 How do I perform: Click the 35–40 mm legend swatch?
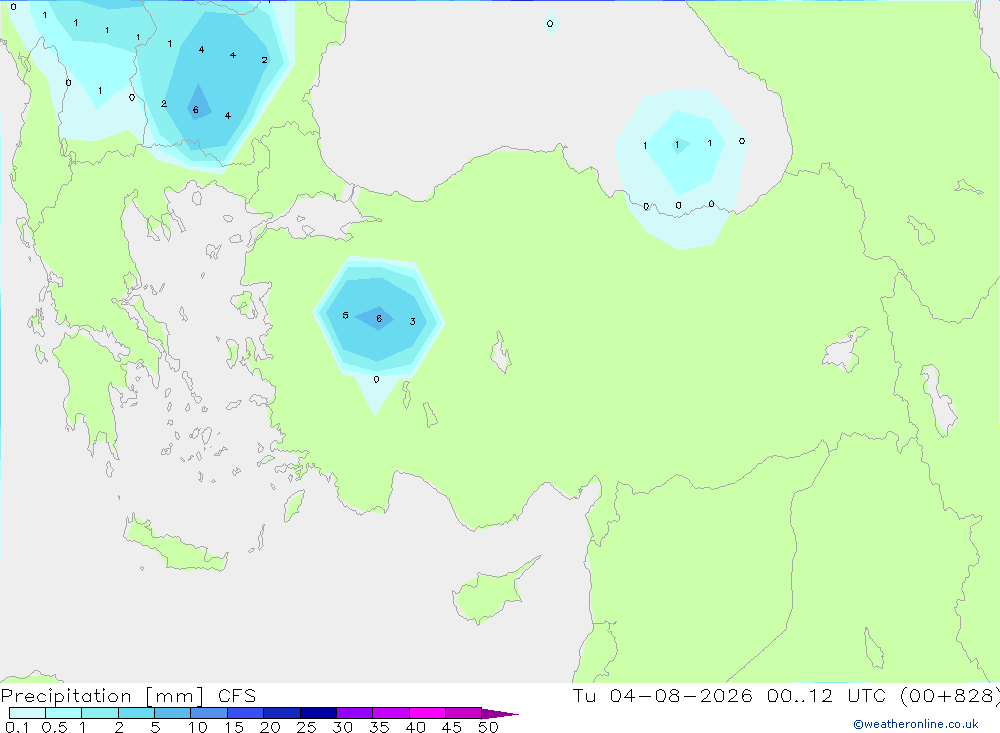tap(390, 713)
